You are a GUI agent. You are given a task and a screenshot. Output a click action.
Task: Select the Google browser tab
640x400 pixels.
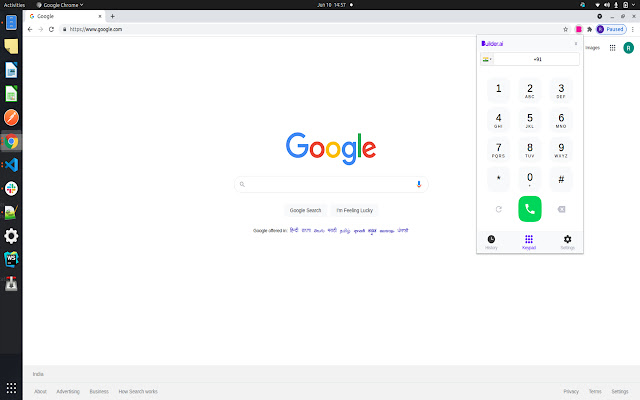click(x=64, y=16)
